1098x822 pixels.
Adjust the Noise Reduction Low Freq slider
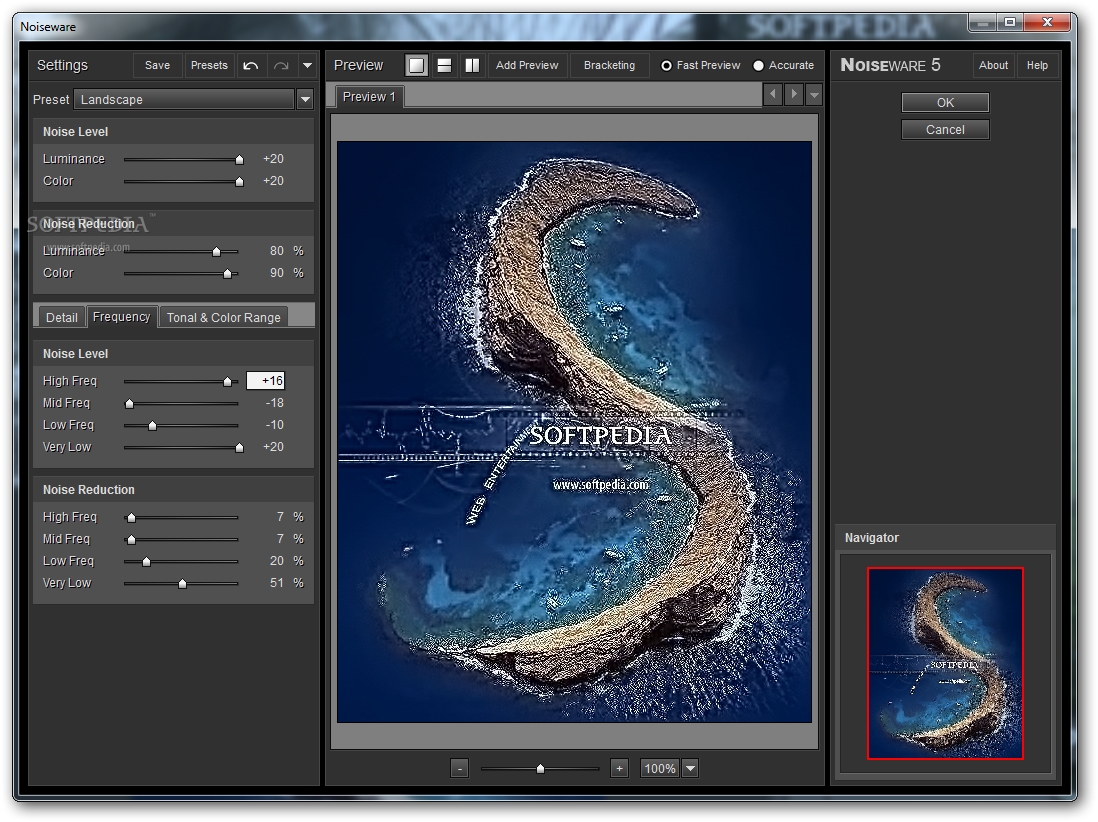(x=146, y=562)
